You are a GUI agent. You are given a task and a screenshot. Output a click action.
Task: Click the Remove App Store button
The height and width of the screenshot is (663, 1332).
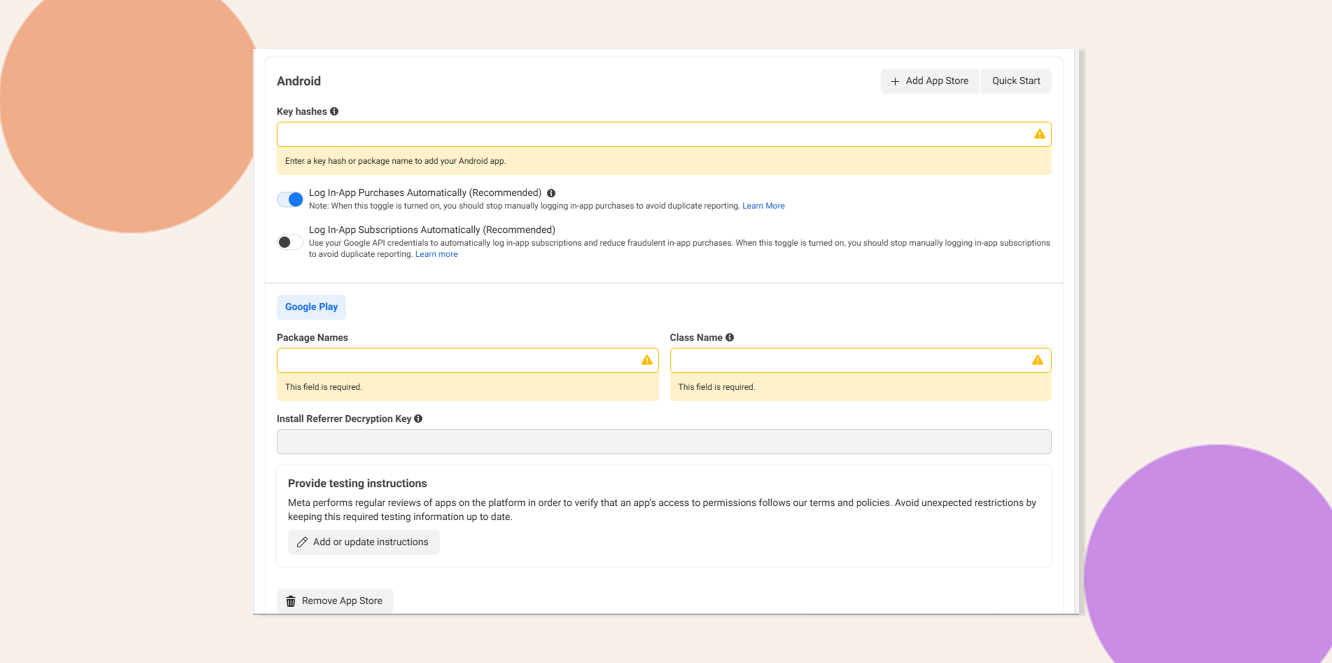click(335, 601)
